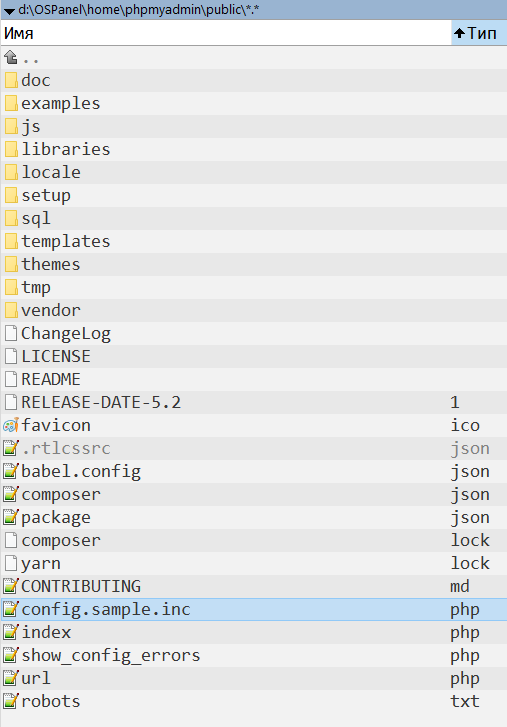The height and width of the screenshot is (727, 507).
Task: Click the composer lock file icon
Action: point(11,540)
